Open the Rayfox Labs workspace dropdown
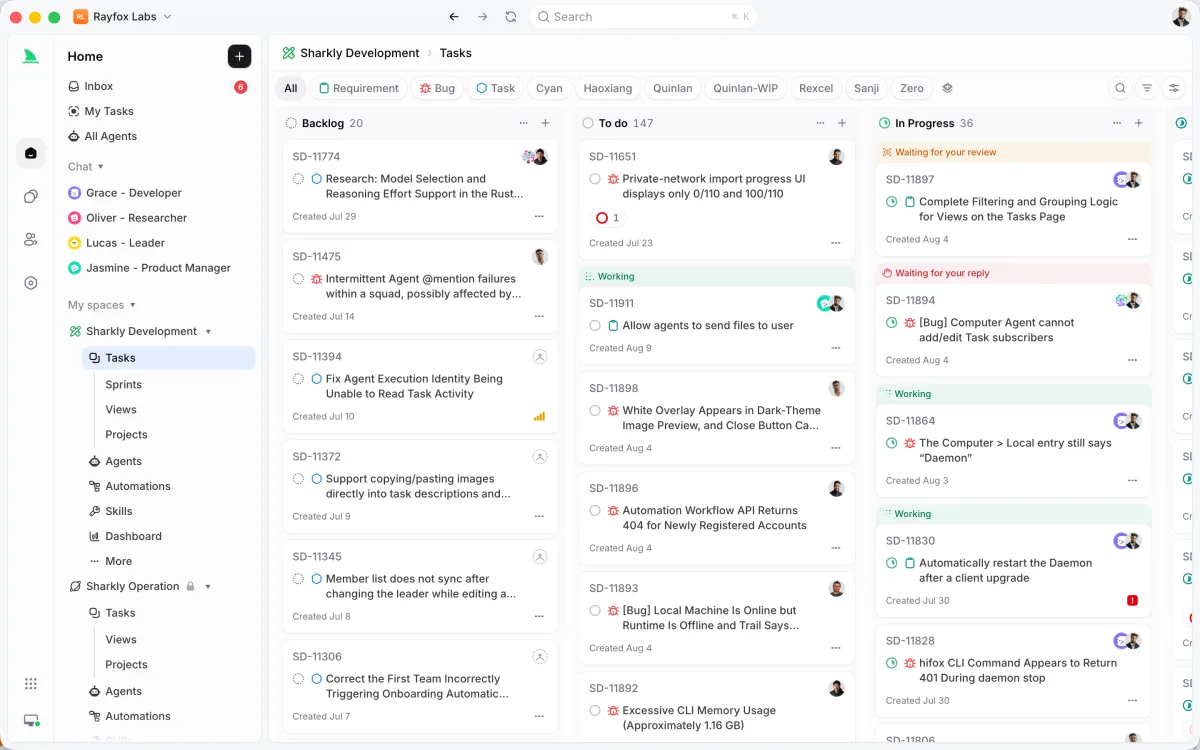1200x750 pixels. 123,17
